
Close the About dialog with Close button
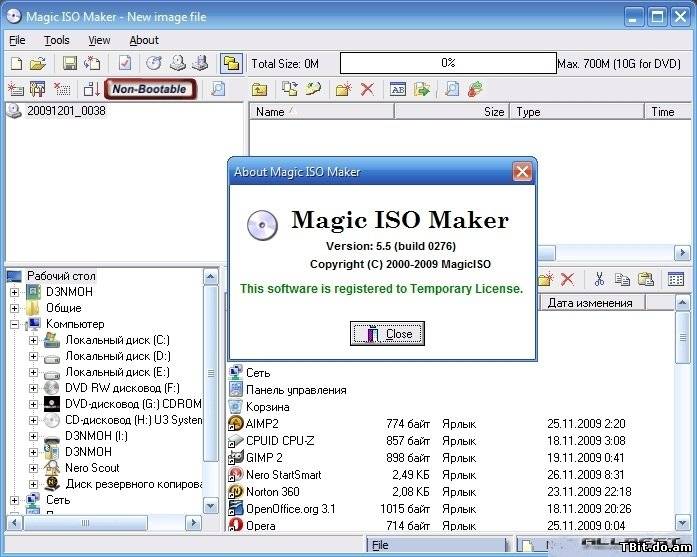(387, 333)
